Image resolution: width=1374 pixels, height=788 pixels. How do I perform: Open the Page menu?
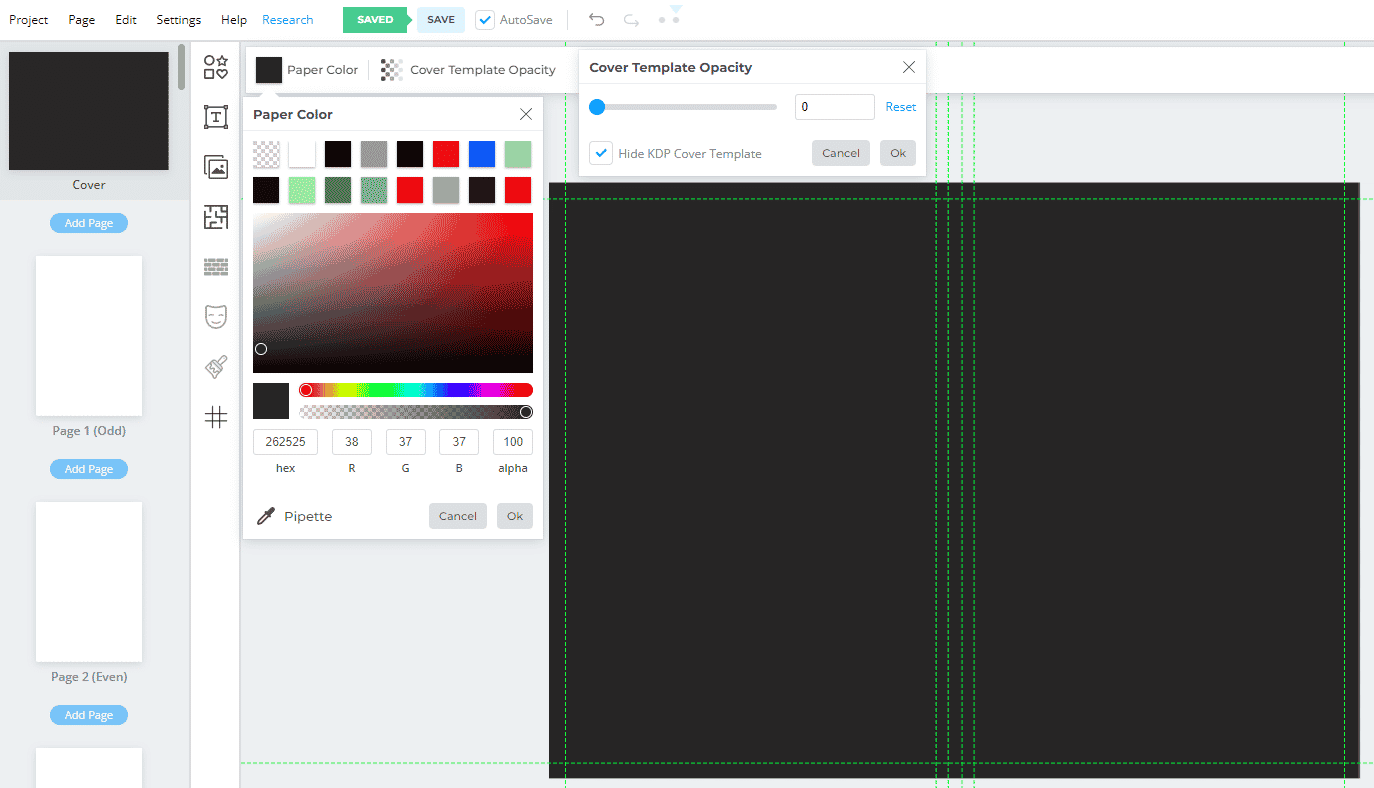point(82,20)
